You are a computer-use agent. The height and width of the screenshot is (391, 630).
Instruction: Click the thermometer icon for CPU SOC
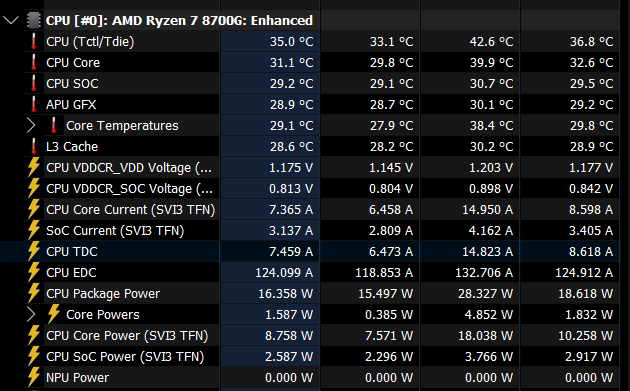tap(34, 83)
